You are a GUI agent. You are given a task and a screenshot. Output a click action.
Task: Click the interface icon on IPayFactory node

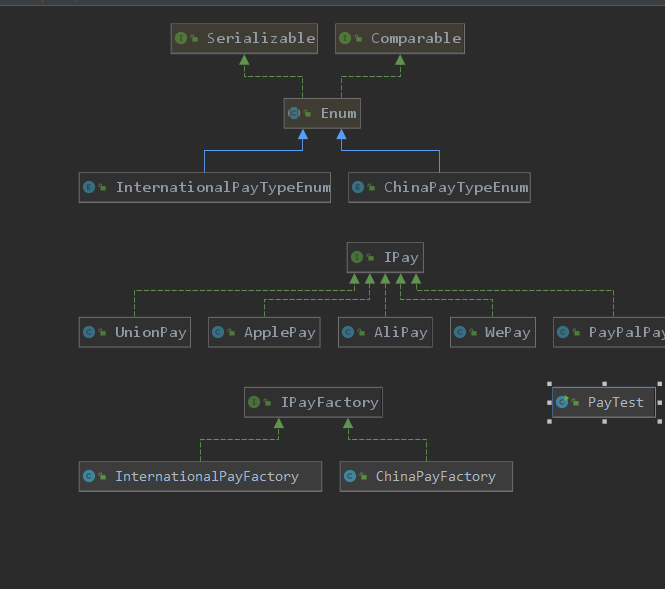pos(254,402)
